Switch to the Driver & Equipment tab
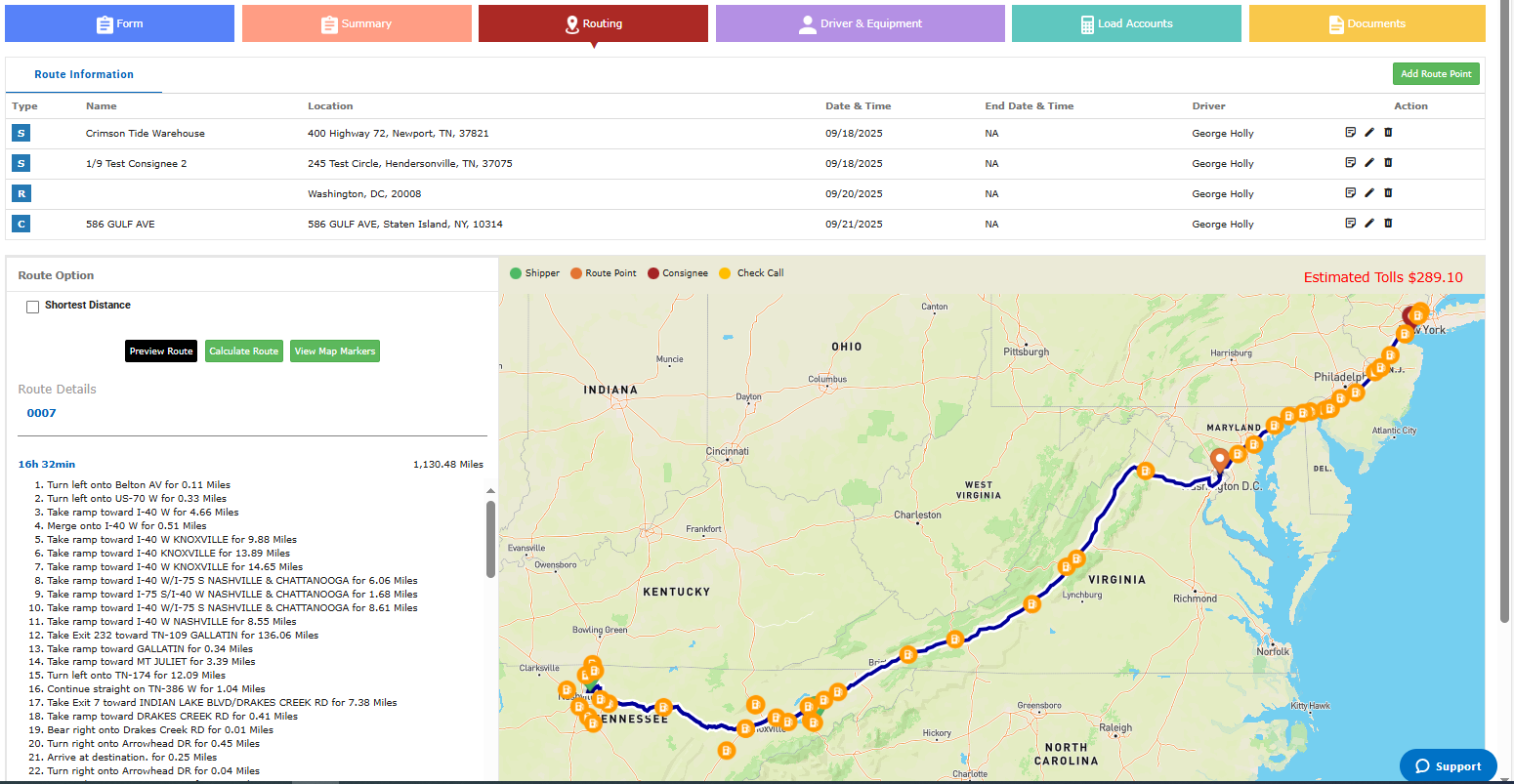This screenshot has height=784, width=1514. pyautogui.click(x=860, y=23)
